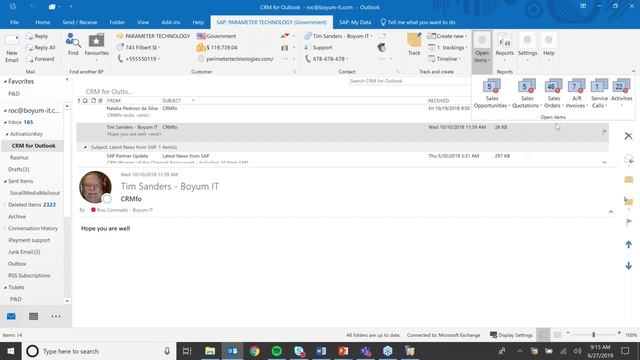Open File Explorer from the taskbar

[x=210, y=351]
